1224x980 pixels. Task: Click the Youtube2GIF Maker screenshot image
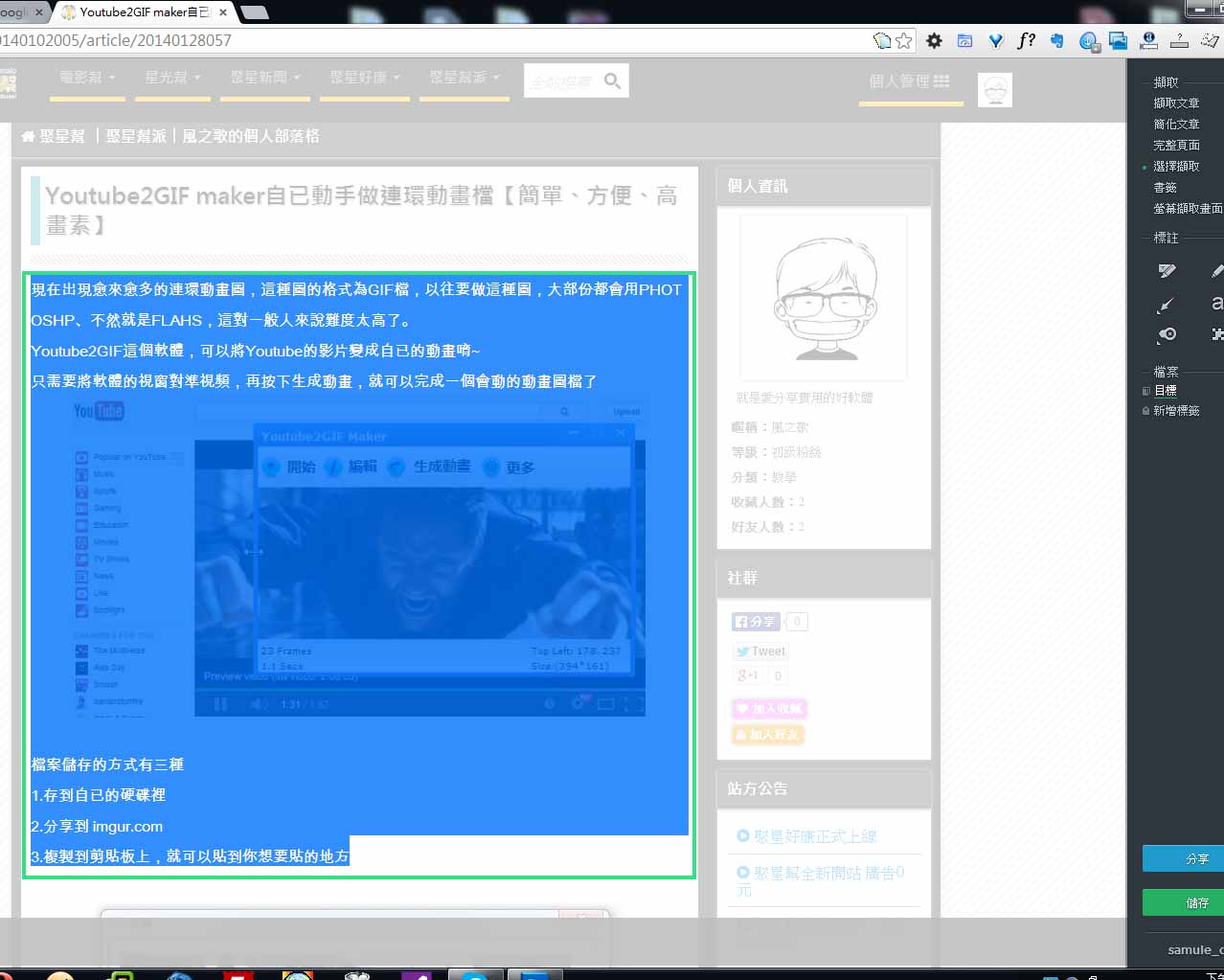359,558
